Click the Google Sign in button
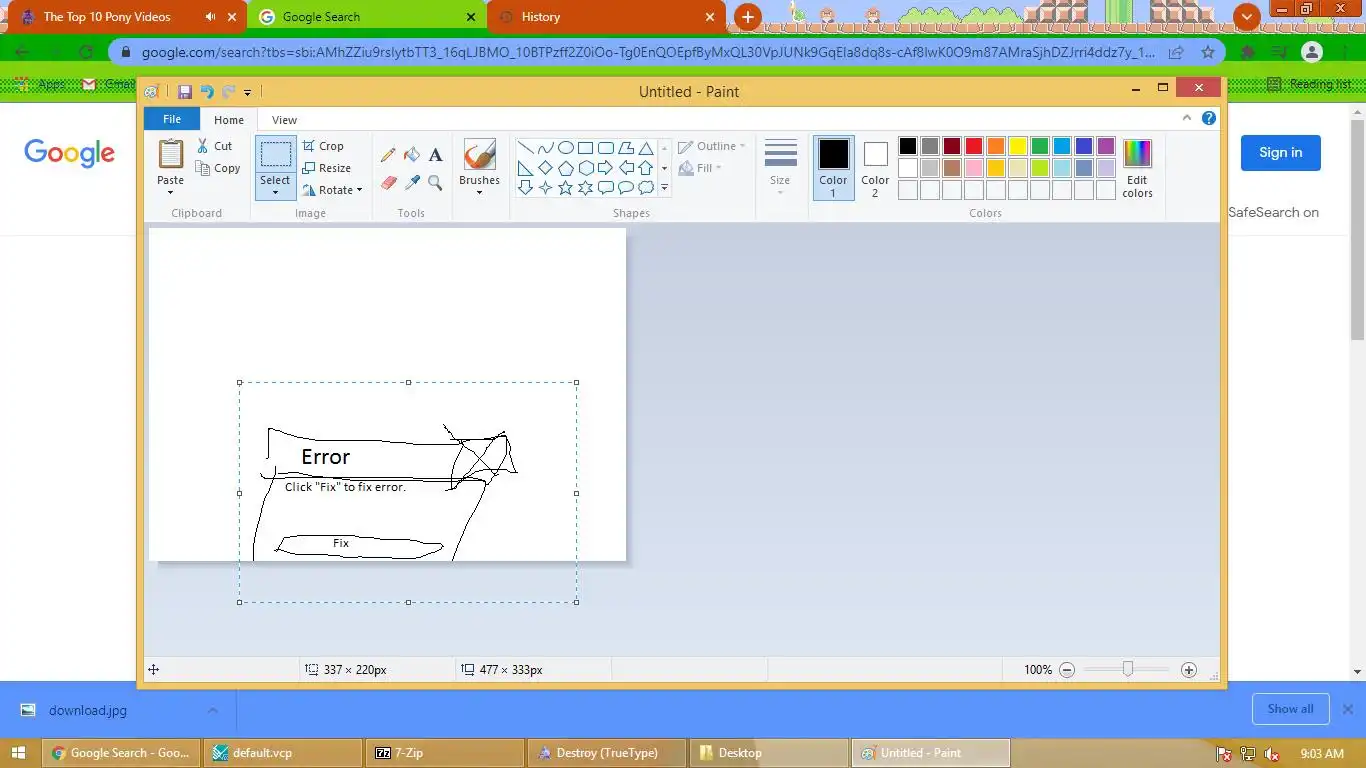1366x768 pixels. (1280, 152)
